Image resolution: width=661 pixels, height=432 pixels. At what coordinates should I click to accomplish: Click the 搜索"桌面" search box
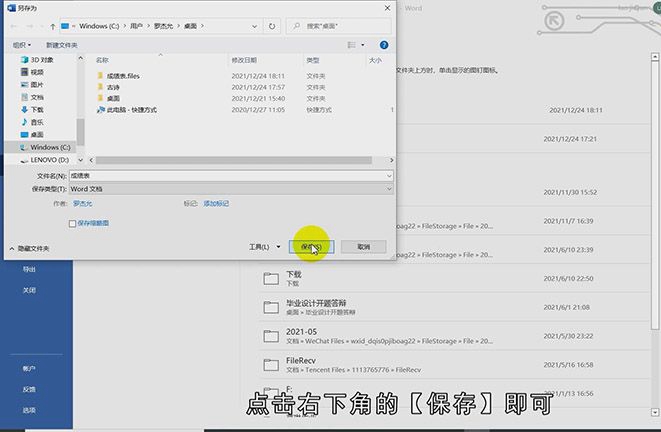click(x=339, y=26)
